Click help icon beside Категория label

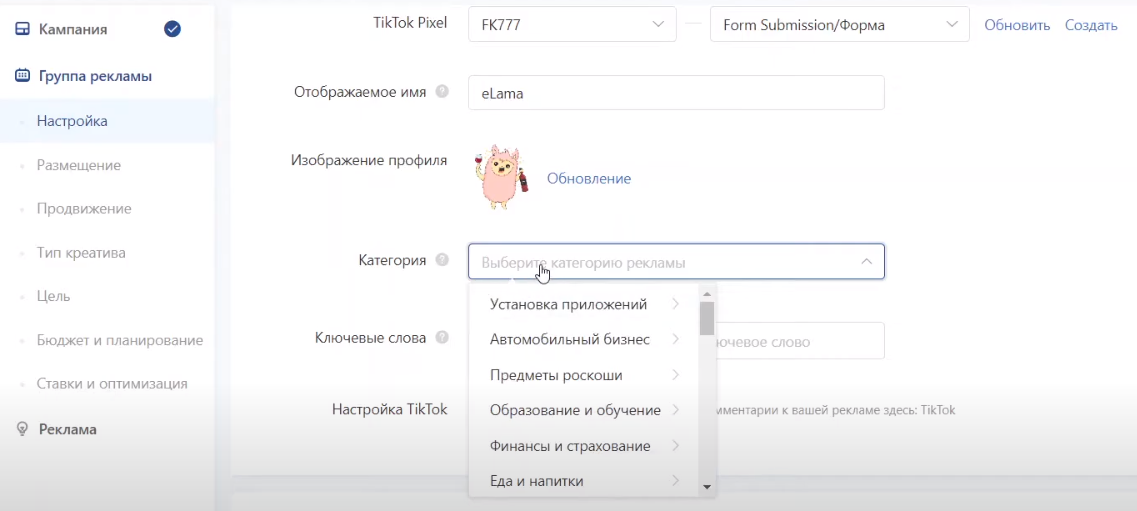(442, 260)
